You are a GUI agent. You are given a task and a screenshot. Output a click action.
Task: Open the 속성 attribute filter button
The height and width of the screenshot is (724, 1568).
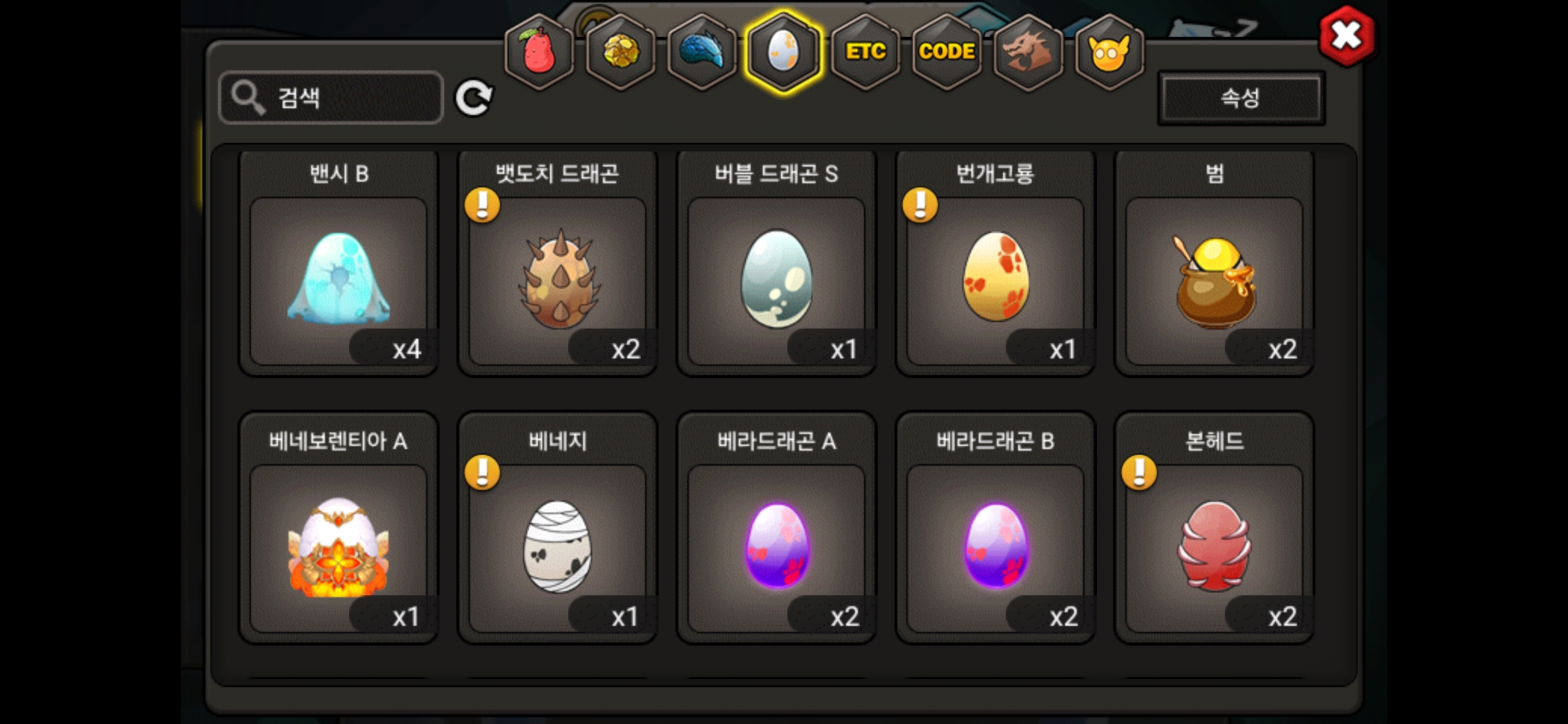pyautogui.click(x=1241, y=99)
